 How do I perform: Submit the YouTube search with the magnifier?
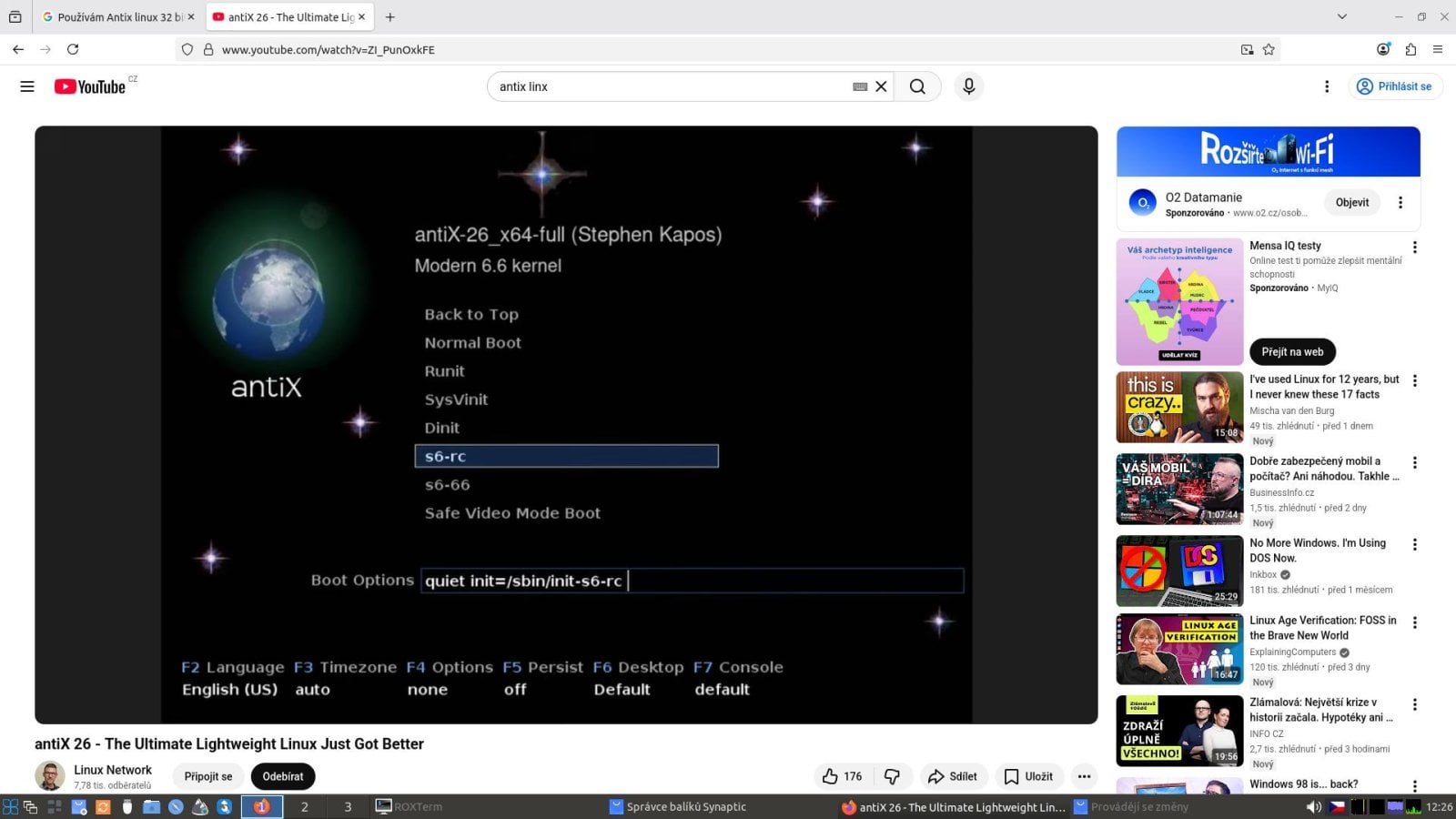917,86
